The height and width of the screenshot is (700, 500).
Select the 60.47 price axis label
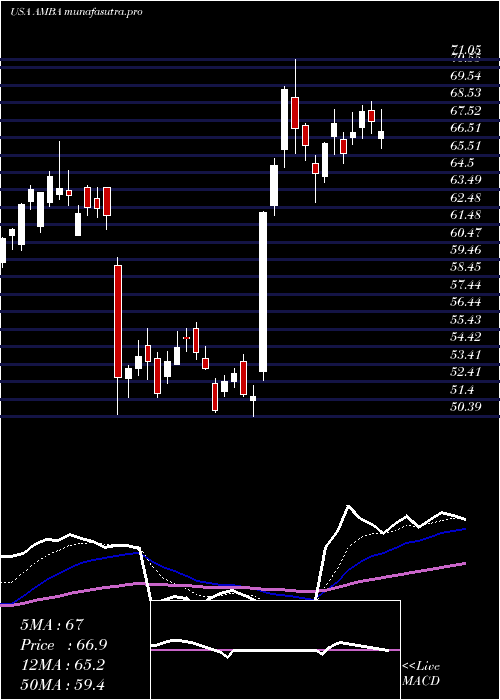click(466, 233)
